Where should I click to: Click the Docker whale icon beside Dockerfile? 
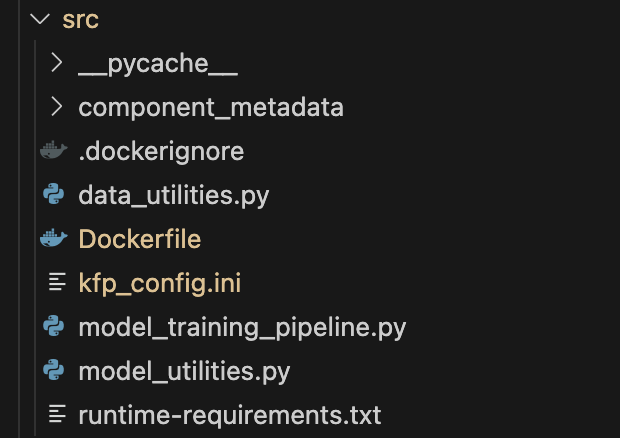(54, 239)
